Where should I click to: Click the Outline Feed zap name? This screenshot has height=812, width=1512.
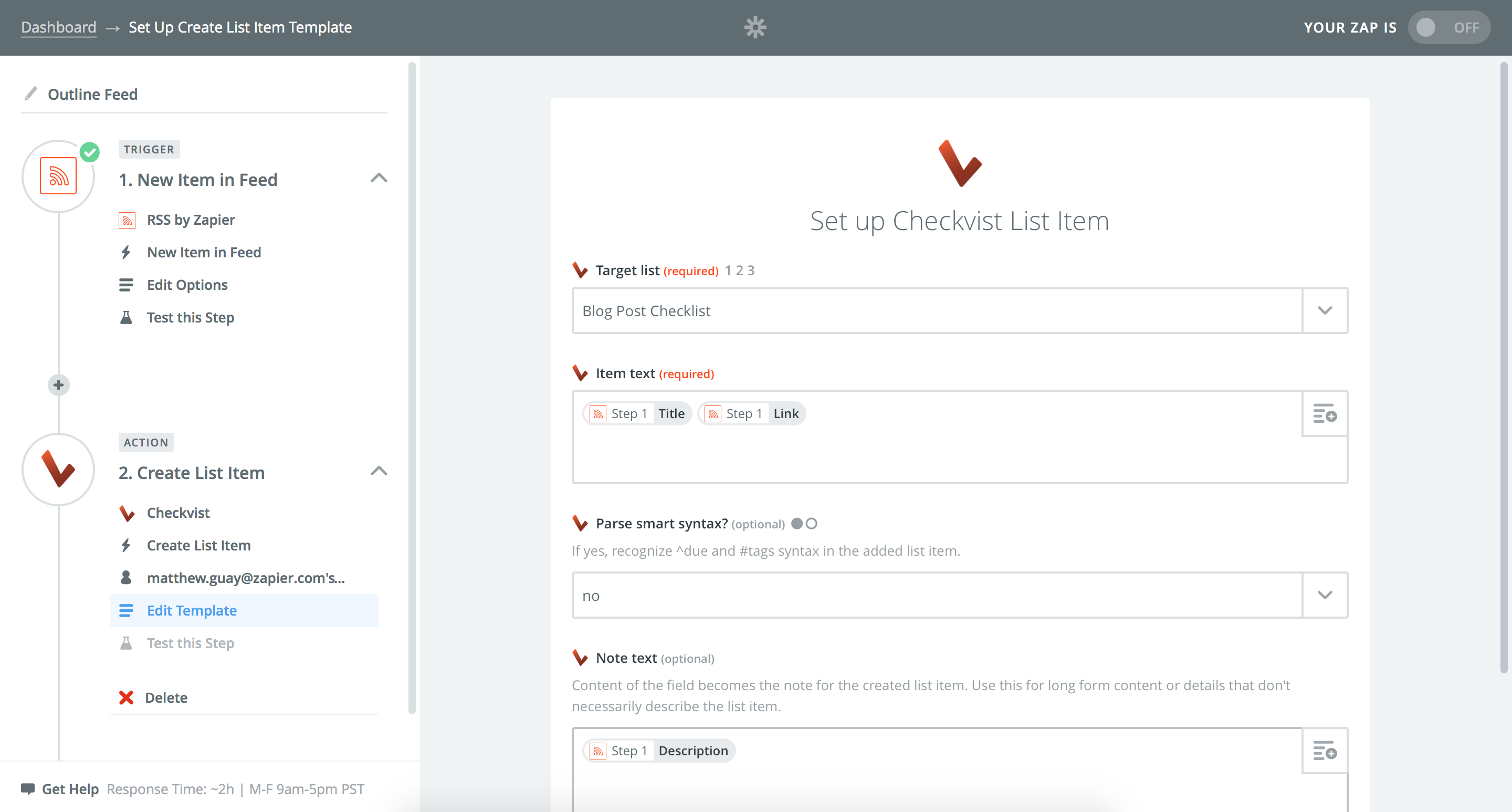tap(92, 95)
